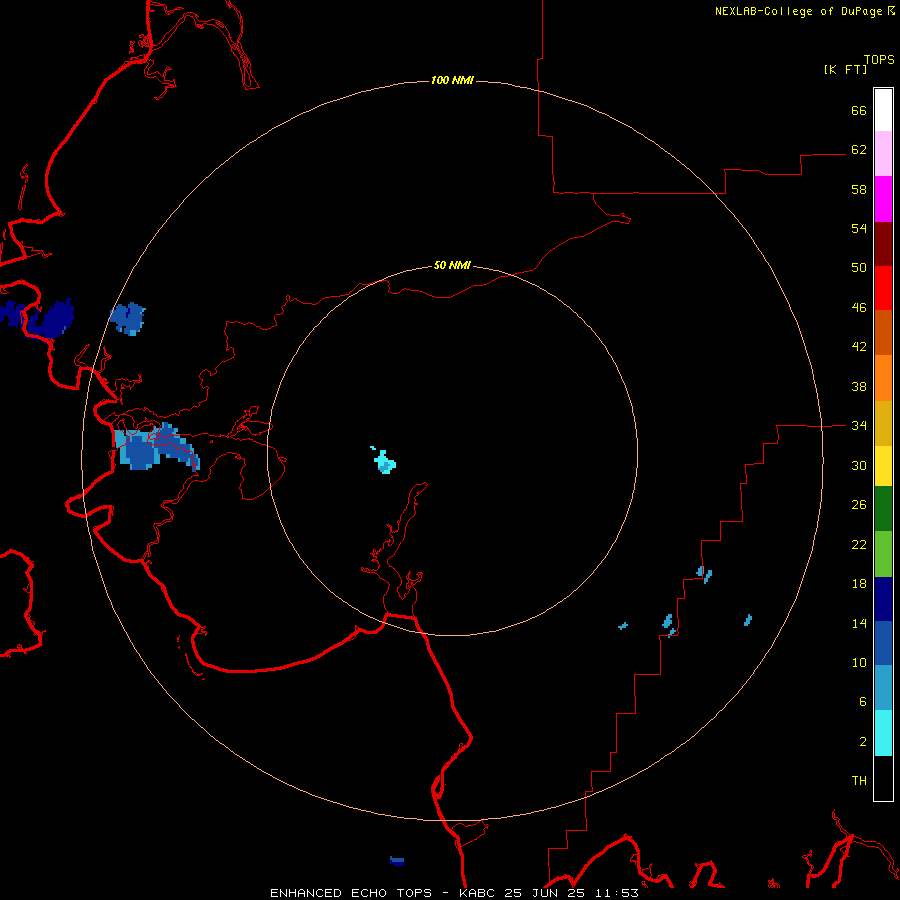The image size is (900, 900).
Task: Click the white swatch in the tops legend
Action: (x=883, y=110)
